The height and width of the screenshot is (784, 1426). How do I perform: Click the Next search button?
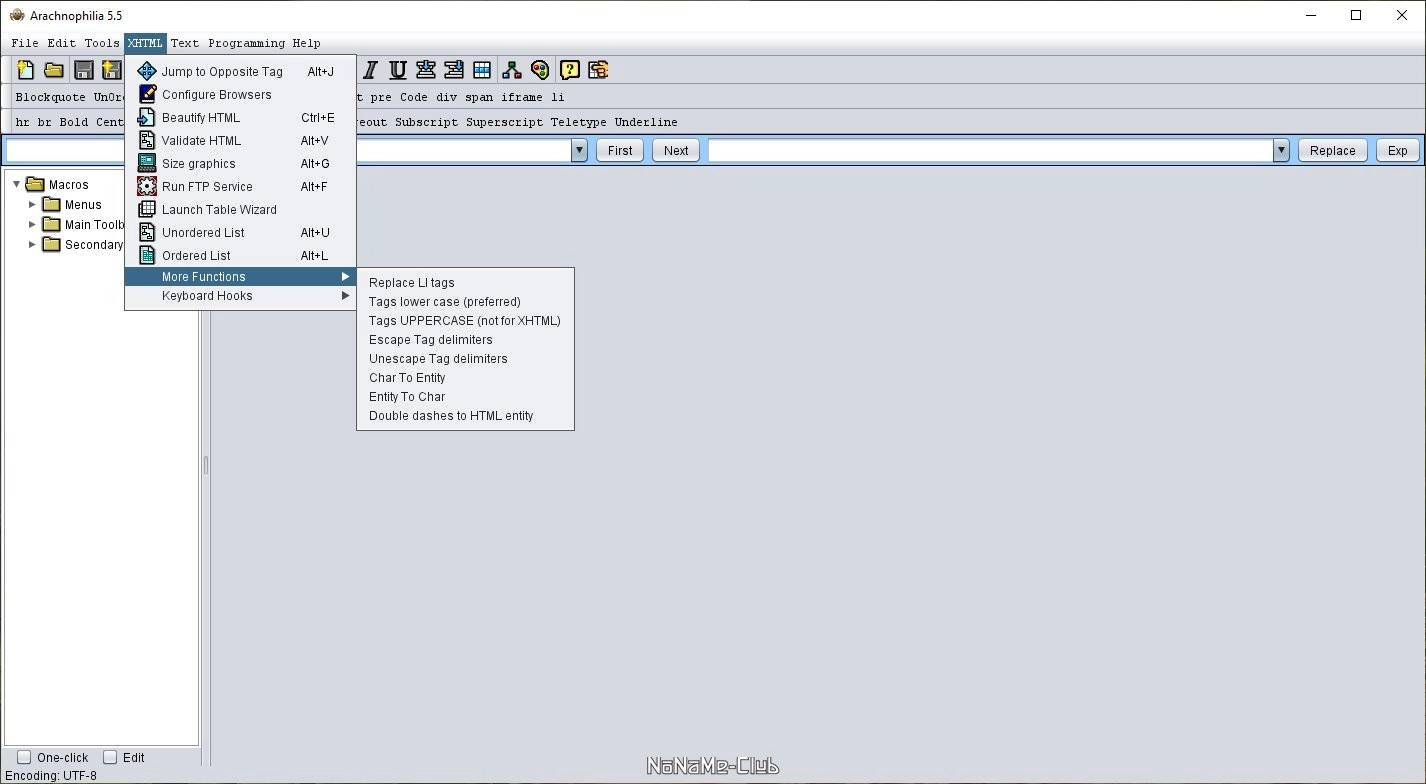pyautogui.click(x=676, y=150)
